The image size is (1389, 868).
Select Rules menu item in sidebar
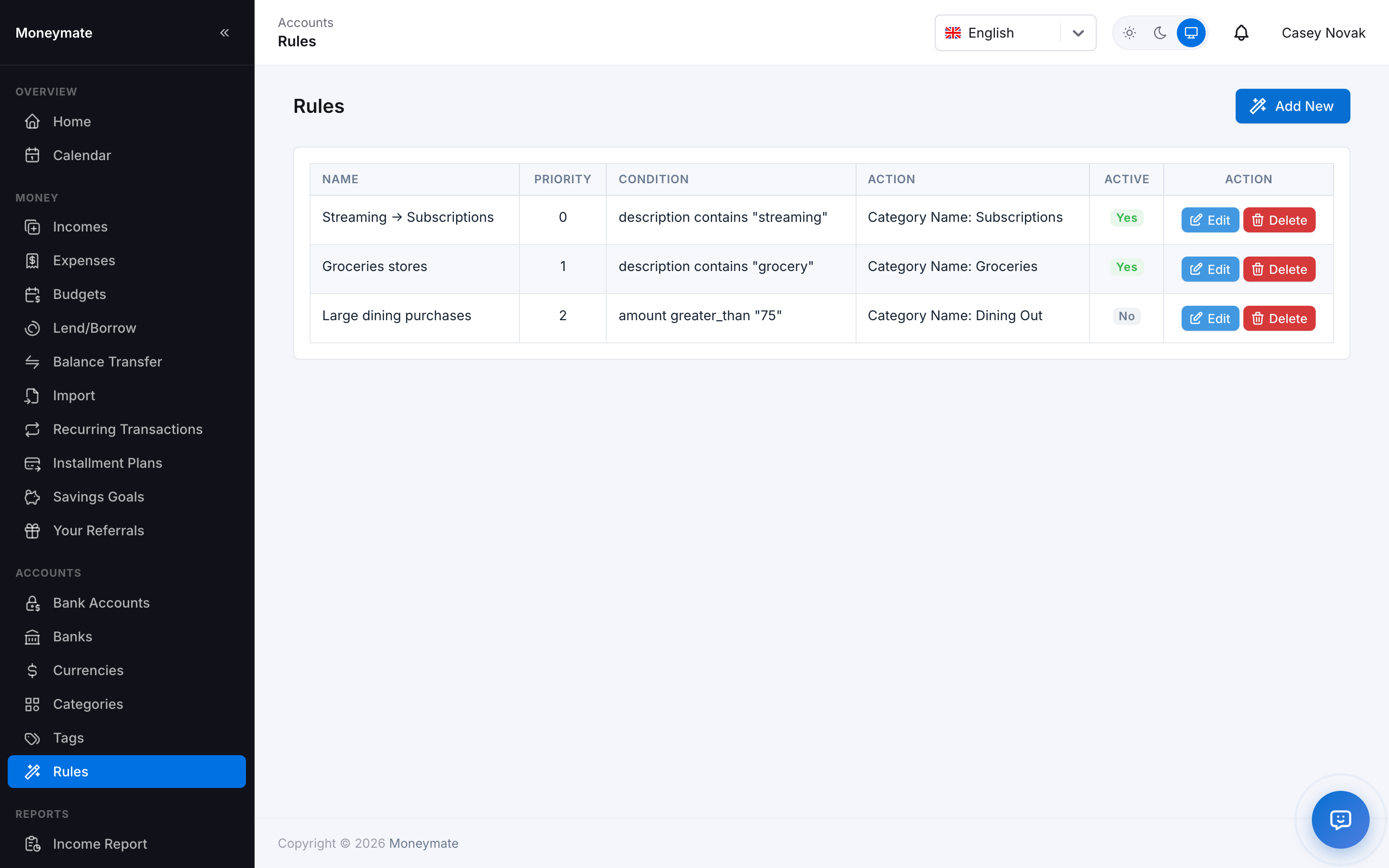126,772
